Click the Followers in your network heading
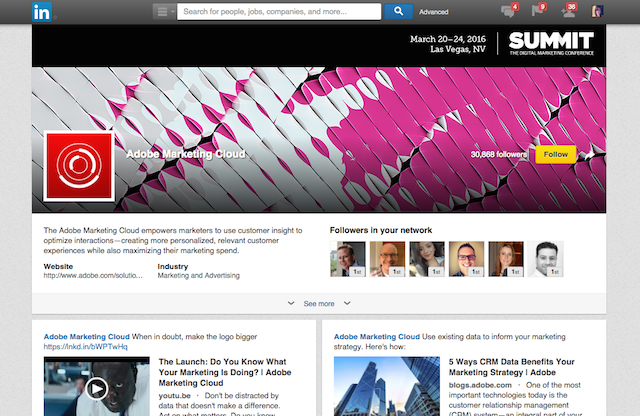This screenshot has height=416, width=640. pyautogui.click(x=381, y=230)
